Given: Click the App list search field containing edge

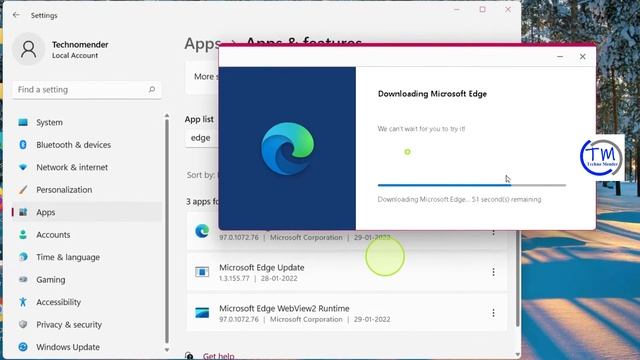Looking at the screenshot, I should tap(202, 138).
